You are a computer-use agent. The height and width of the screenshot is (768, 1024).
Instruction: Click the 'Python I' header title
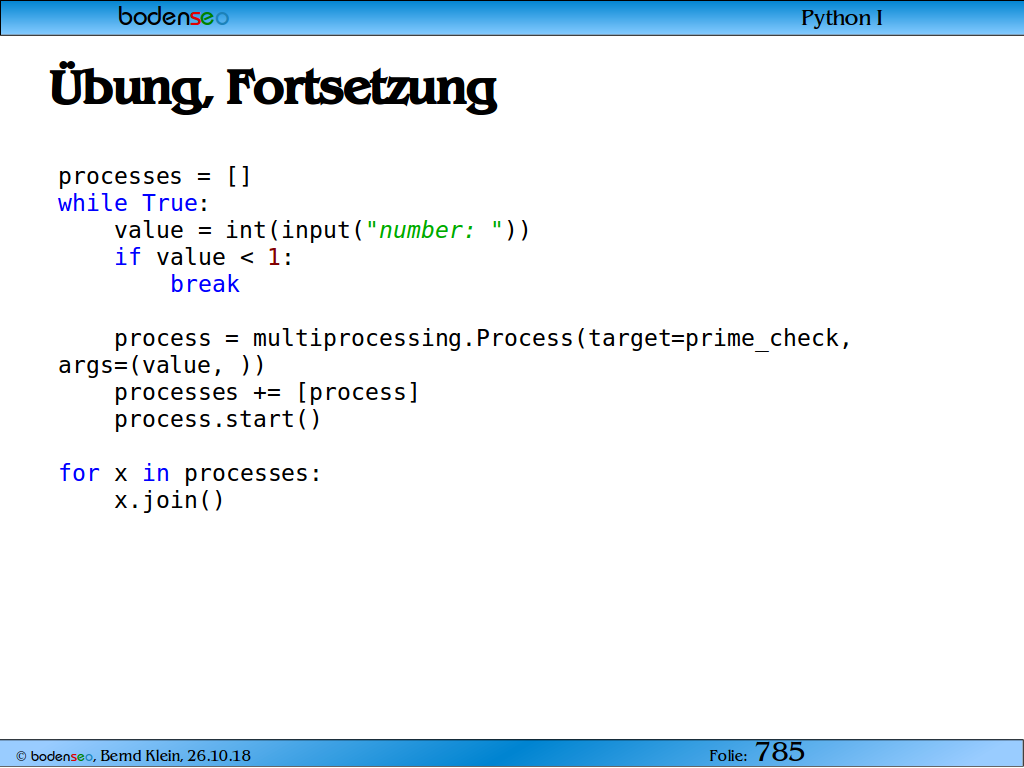click(x=842, y=18)
